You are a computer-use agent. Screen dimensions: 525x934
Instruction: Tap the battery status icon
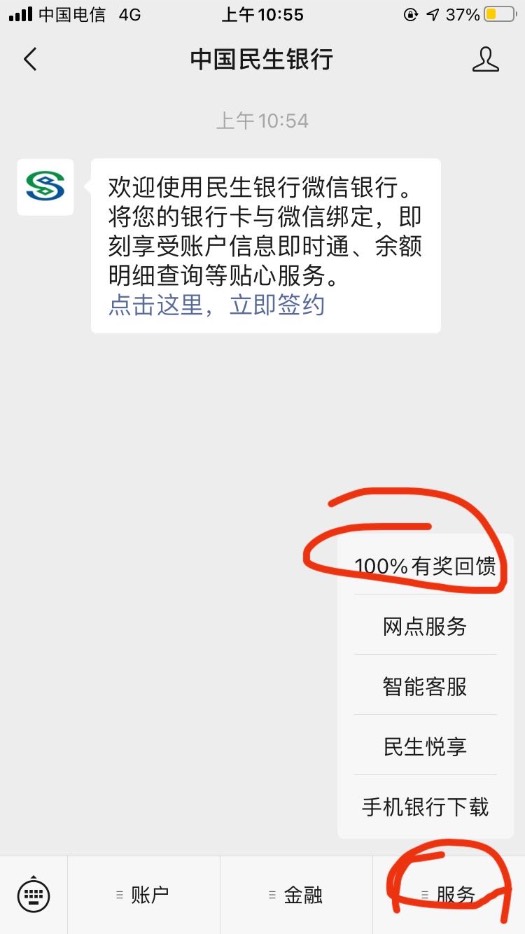point(499,14)
